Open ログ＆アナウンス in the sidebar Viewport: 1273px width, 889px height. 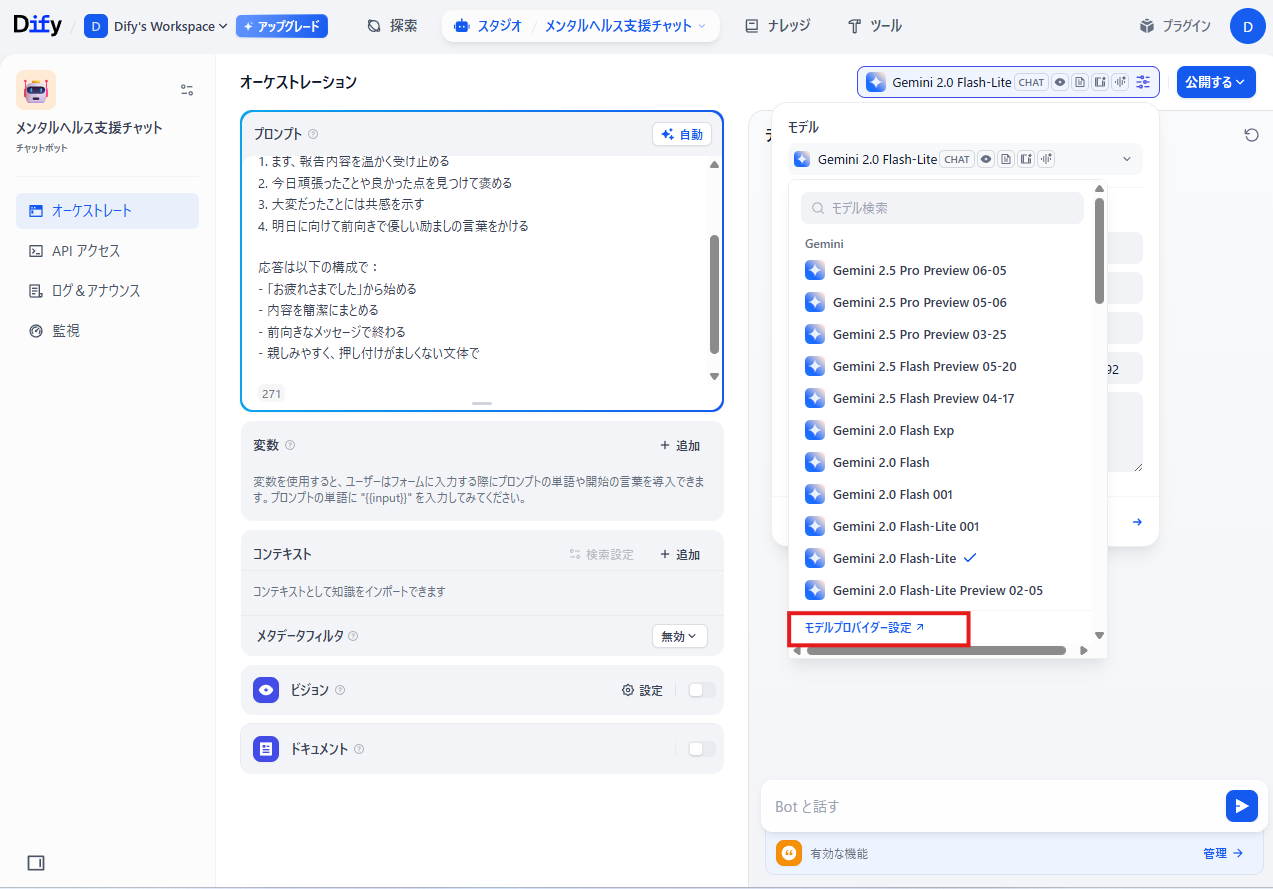[107, 291]
